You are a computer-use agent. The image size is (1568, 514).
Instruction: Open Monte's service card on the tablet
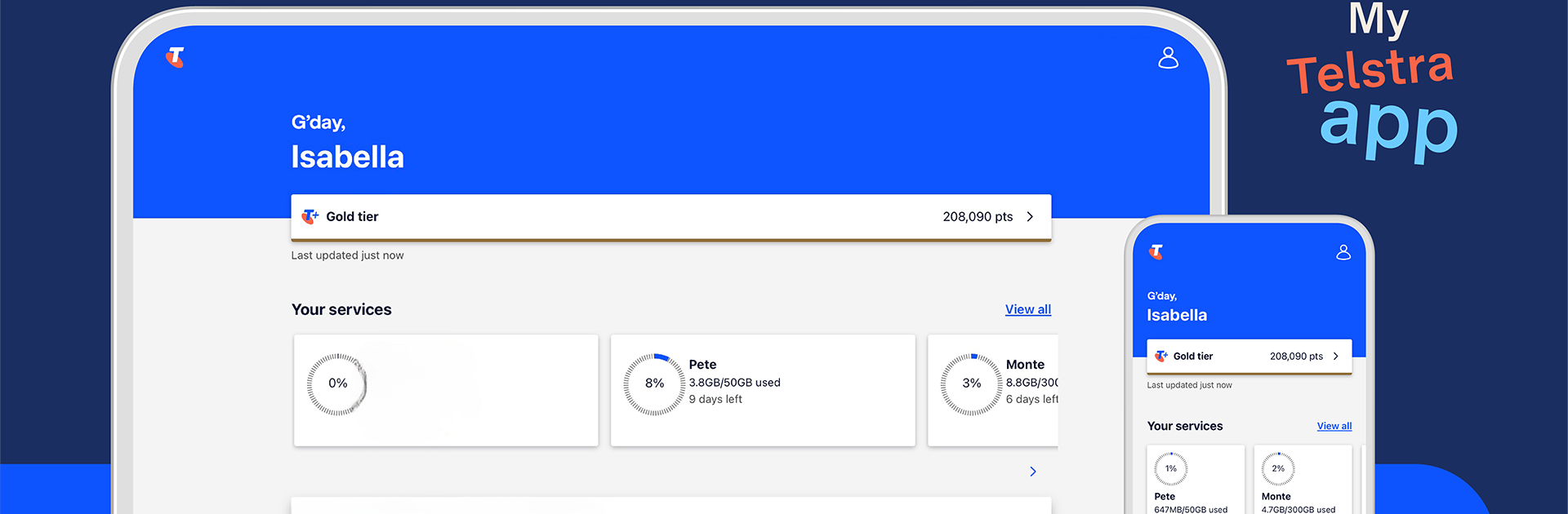pos(993,390)
